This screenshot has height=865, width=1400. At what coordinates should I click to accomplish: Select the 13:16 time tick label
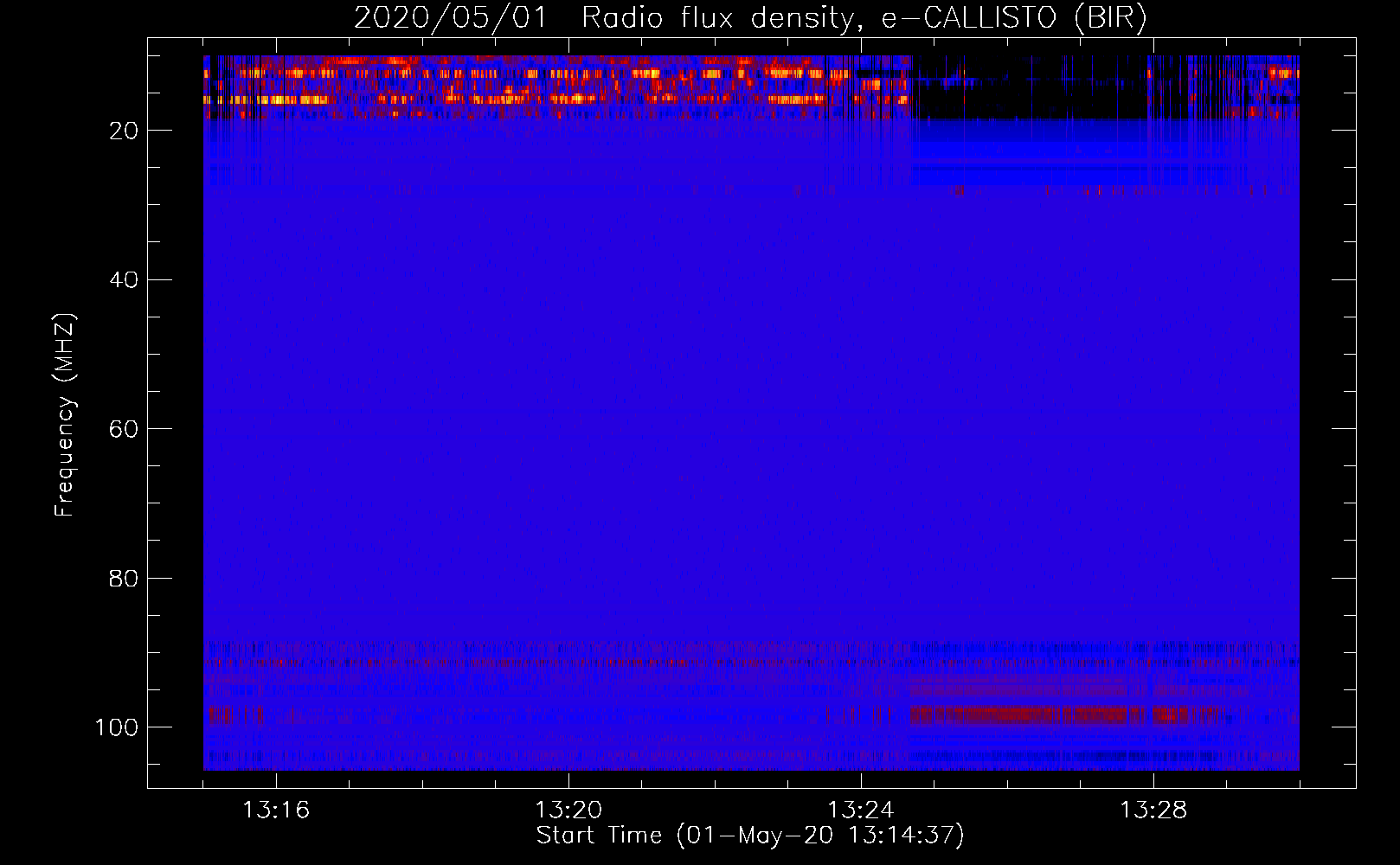pyautogui.click(x=276, y=811)
